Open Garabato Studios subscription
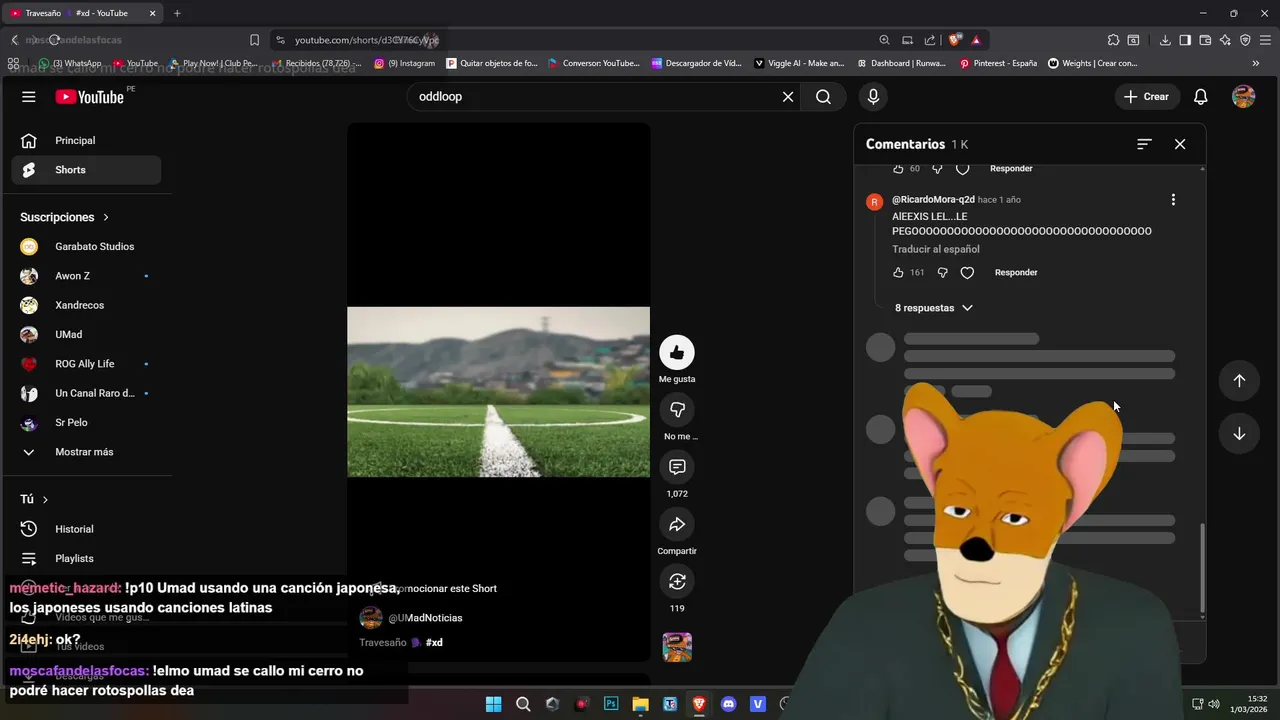This screenshot has height=720, width=1280. click(x=86, y=247)
